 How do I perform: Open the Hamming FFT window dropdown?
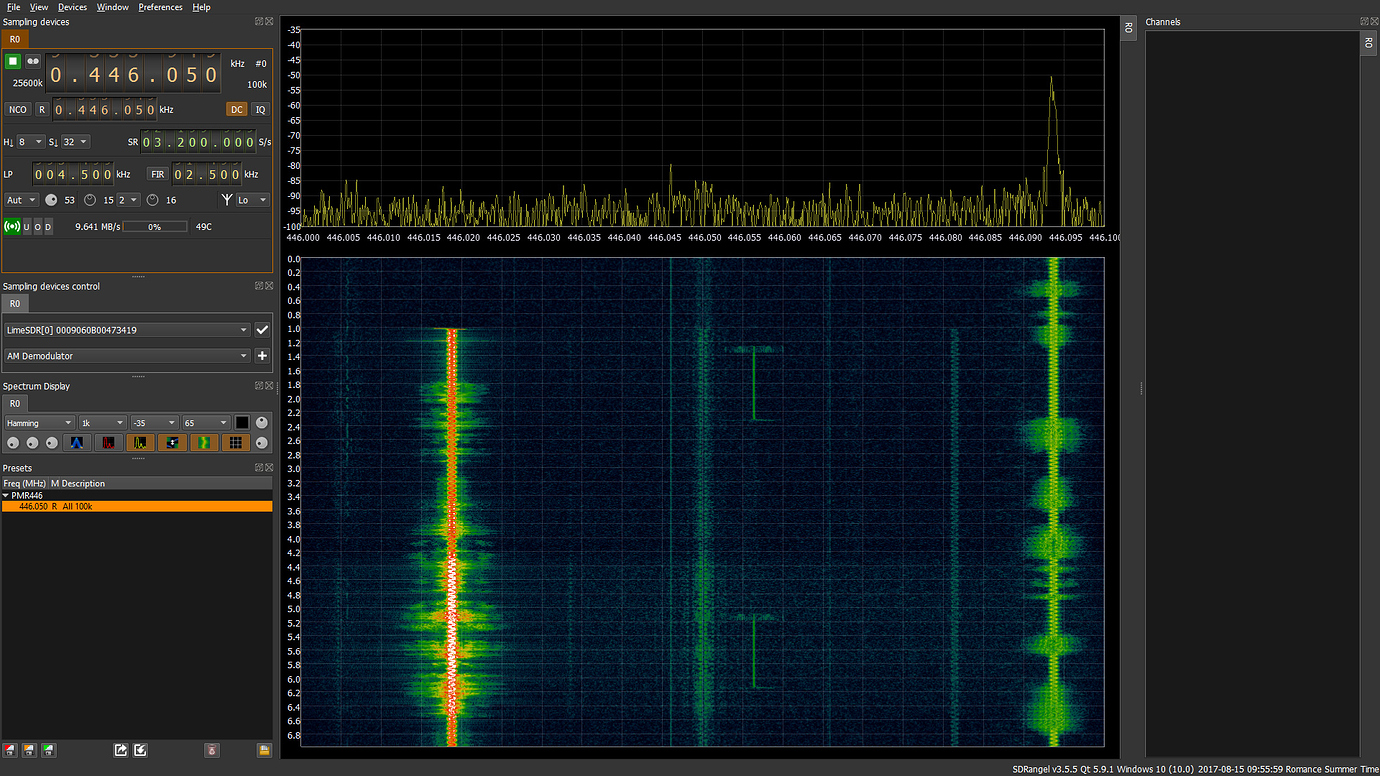[x=39, y=423]
